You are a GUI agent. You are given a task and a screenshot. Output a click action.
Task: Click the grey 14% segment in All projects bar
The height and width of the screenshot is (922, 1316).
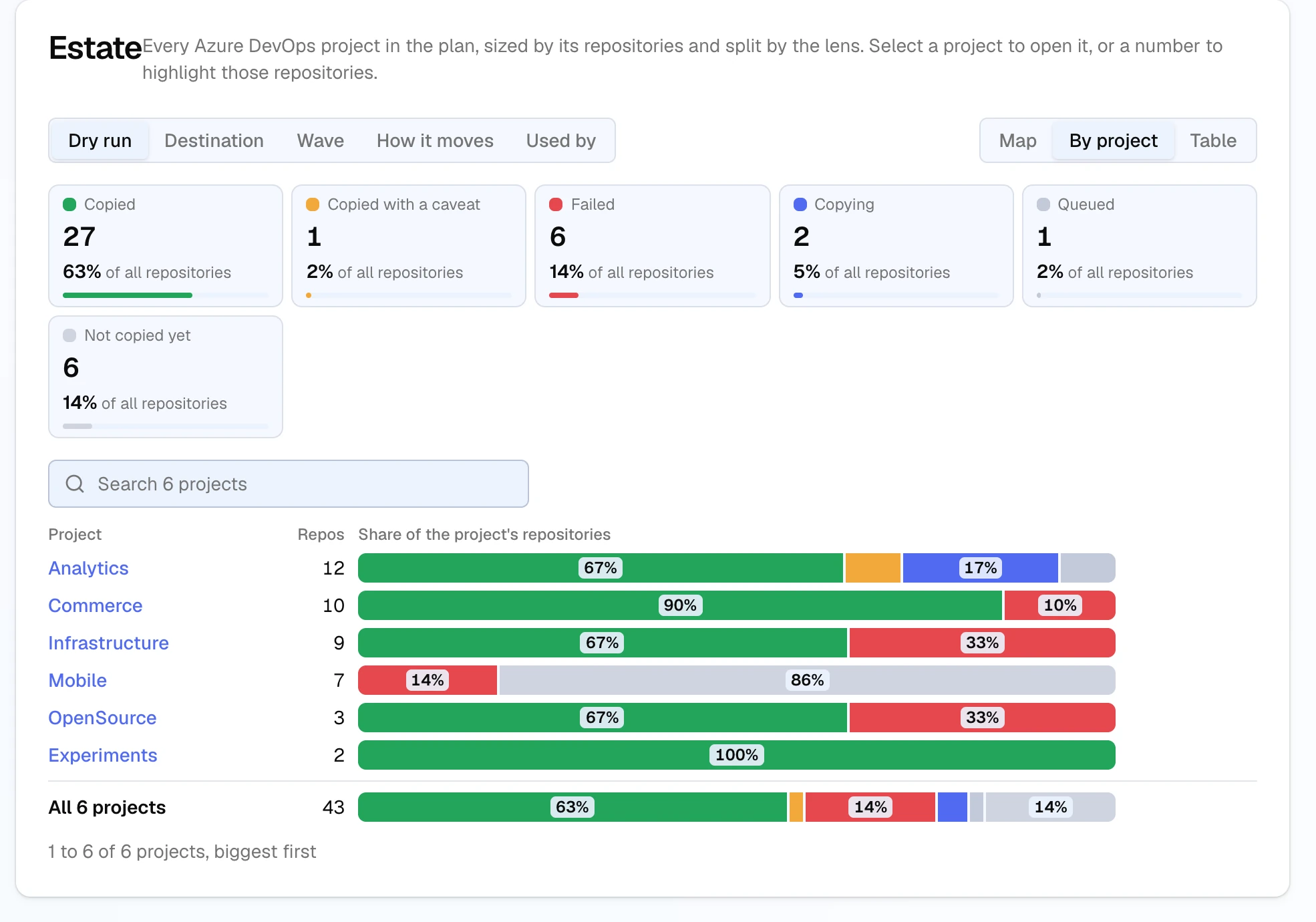point(1050,807)
